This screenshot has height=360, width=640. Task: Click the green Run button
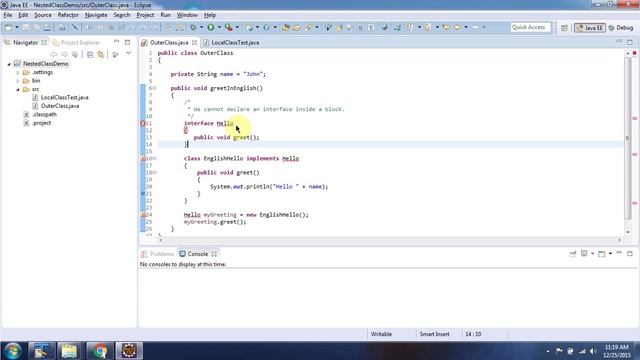pyautogui.click(x=211, y=27)
